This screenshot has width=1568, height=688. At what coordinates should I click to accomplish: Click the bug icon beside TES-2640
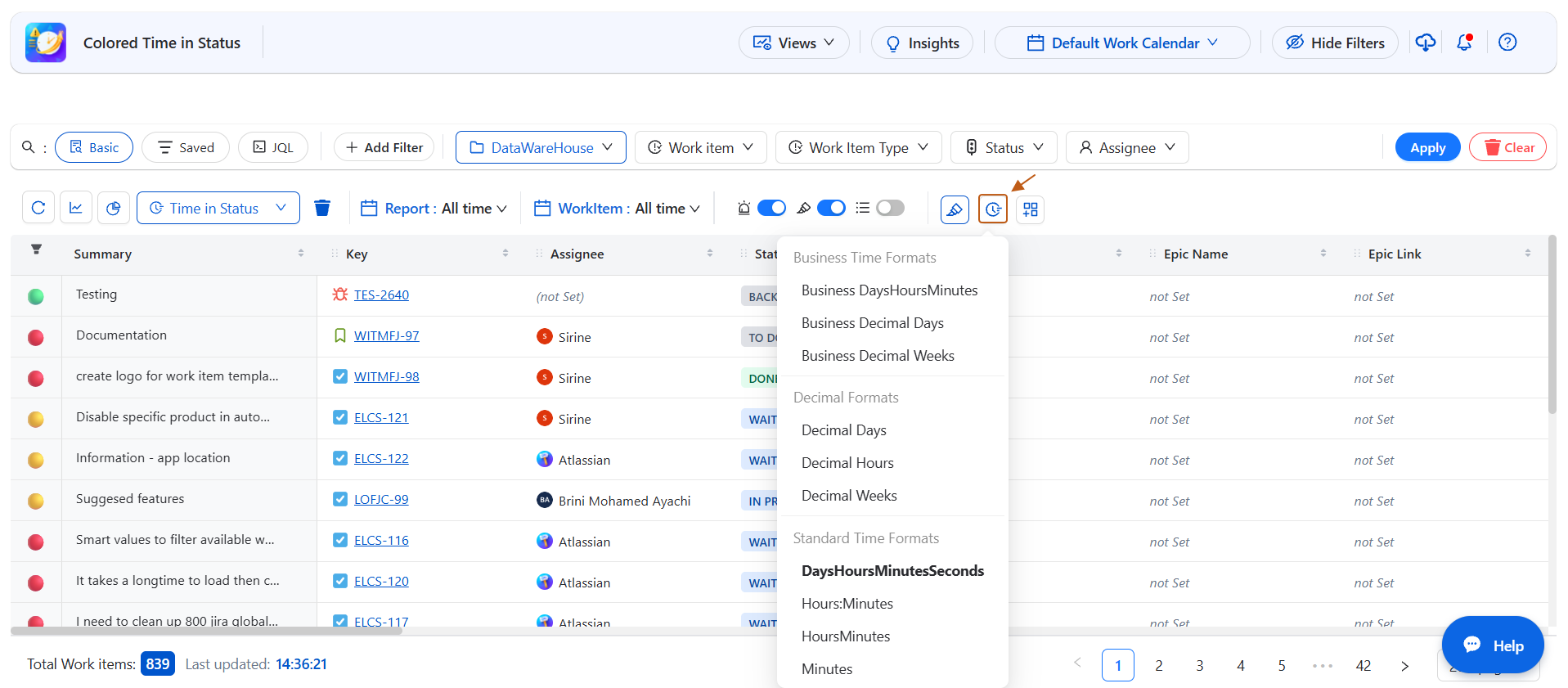[x=340, y=295]
